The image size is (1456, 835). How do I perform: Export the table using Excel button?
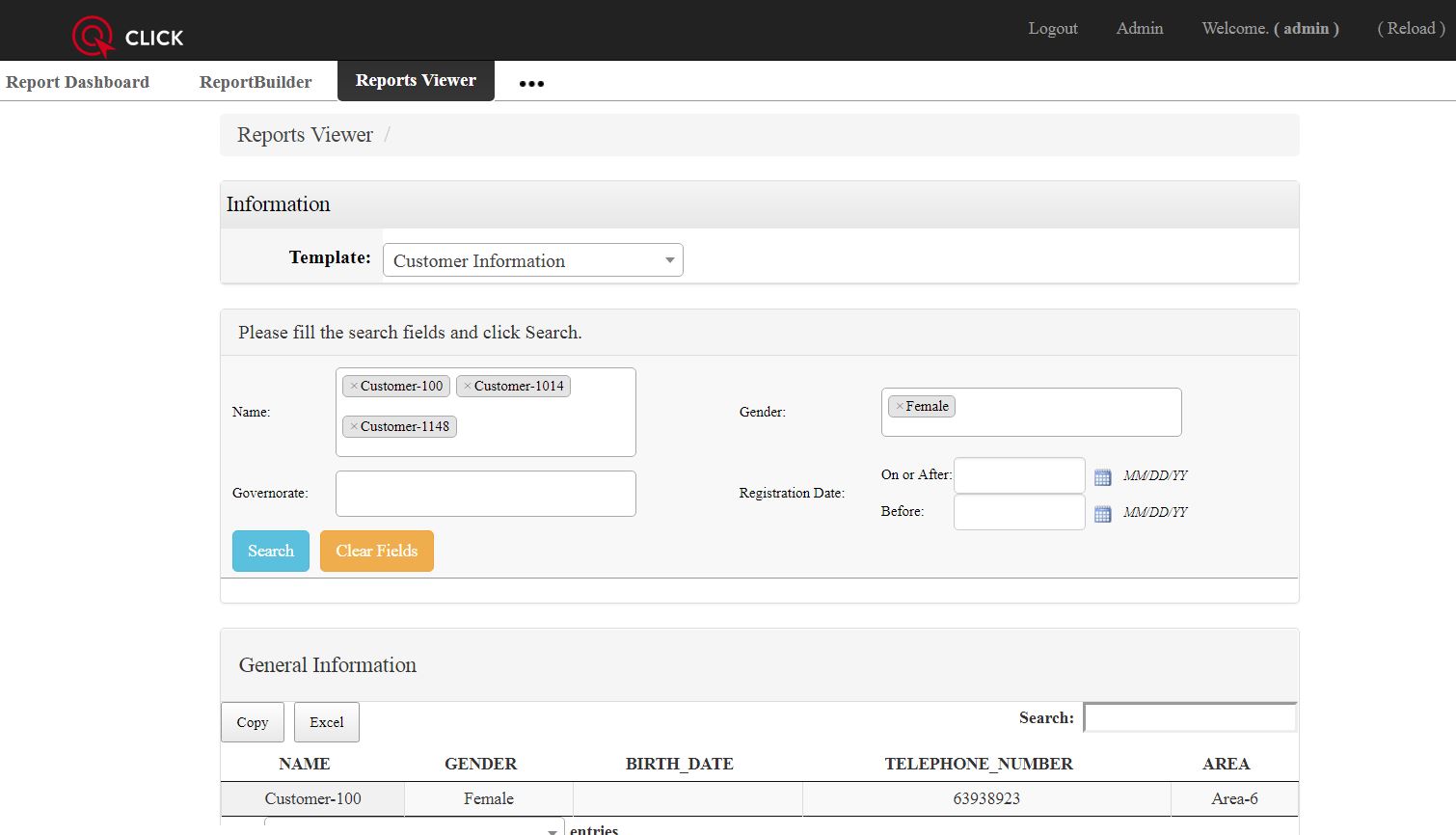point(326,722)
